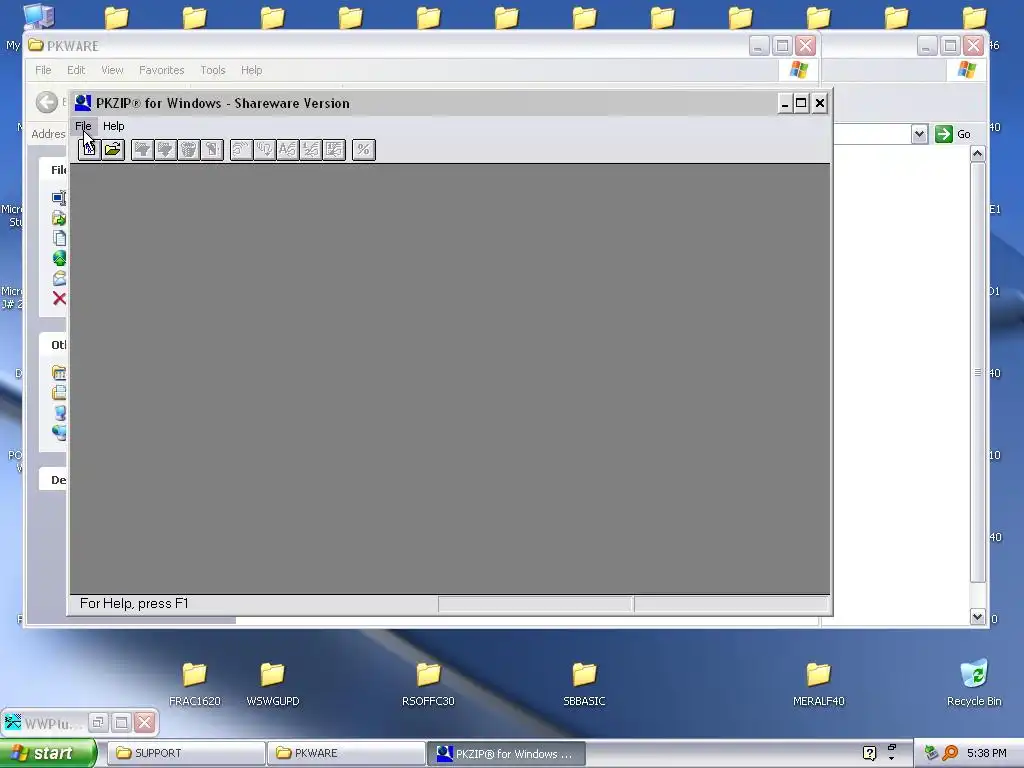Click the small restore icon next to help tray icon
Viewport: 1024px width, 768px height.
[x=891, y=748]
